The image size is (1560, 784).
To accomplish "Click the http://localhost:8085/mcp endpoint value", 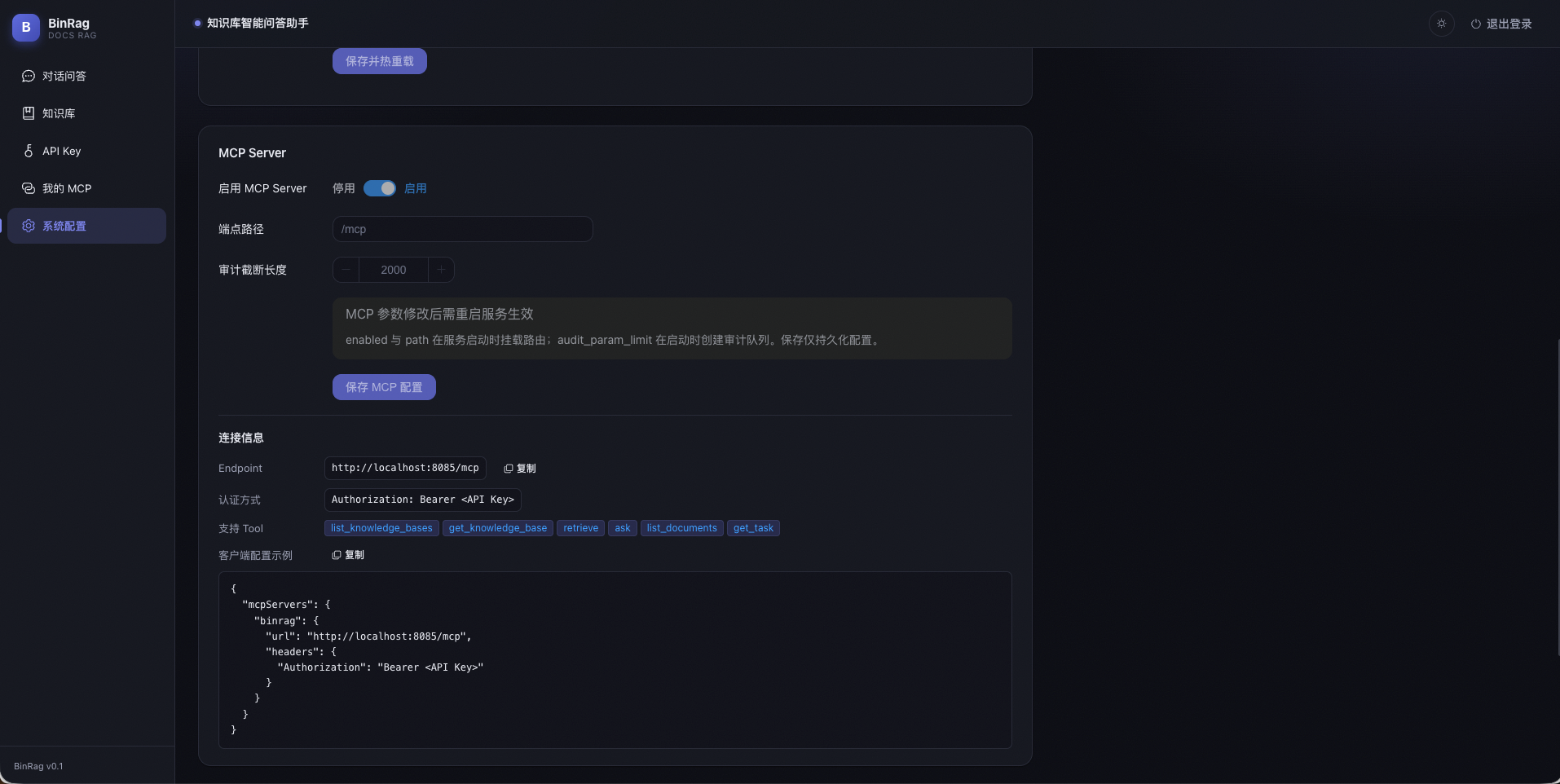I will 405,468.
